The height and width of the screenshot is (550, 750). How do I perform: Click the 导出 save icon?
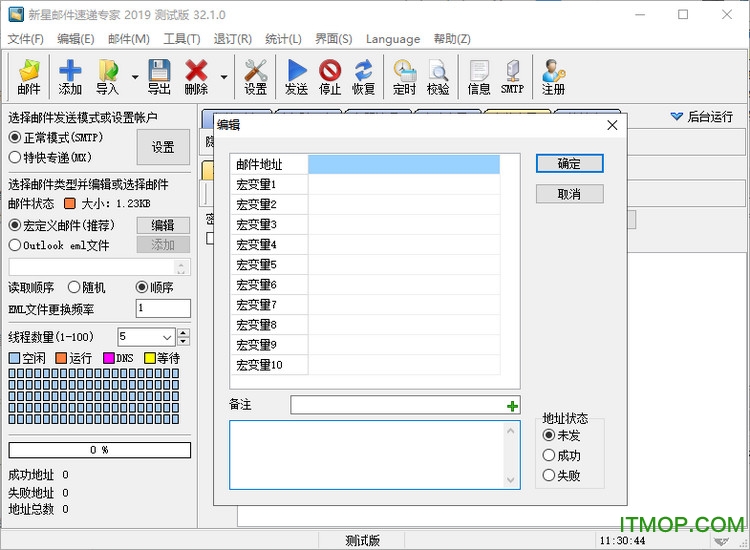click(159, 76)
